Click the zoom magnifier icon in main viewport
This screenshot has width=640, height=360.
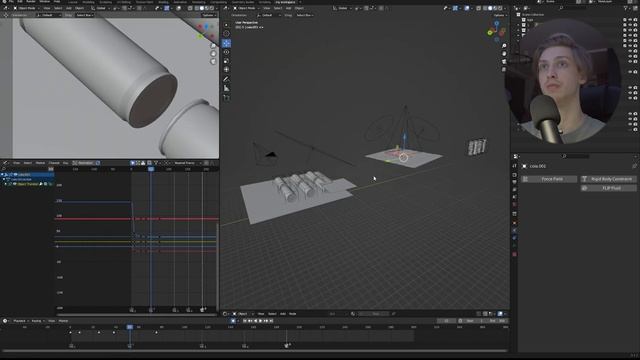[x=504, y=46]
